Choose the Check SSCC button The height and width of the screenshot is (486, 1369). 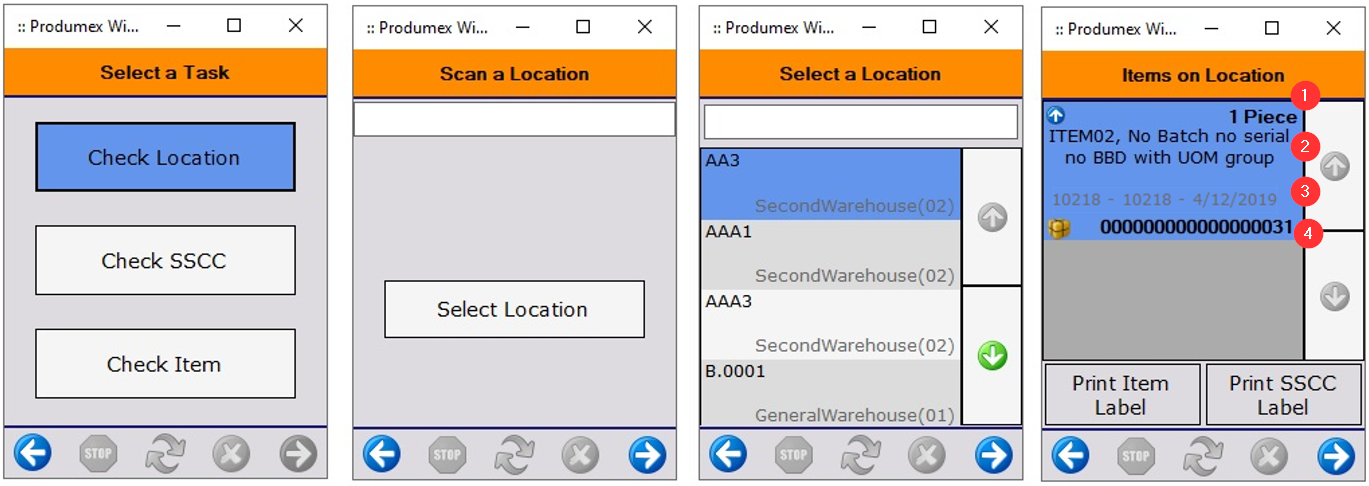165,260
